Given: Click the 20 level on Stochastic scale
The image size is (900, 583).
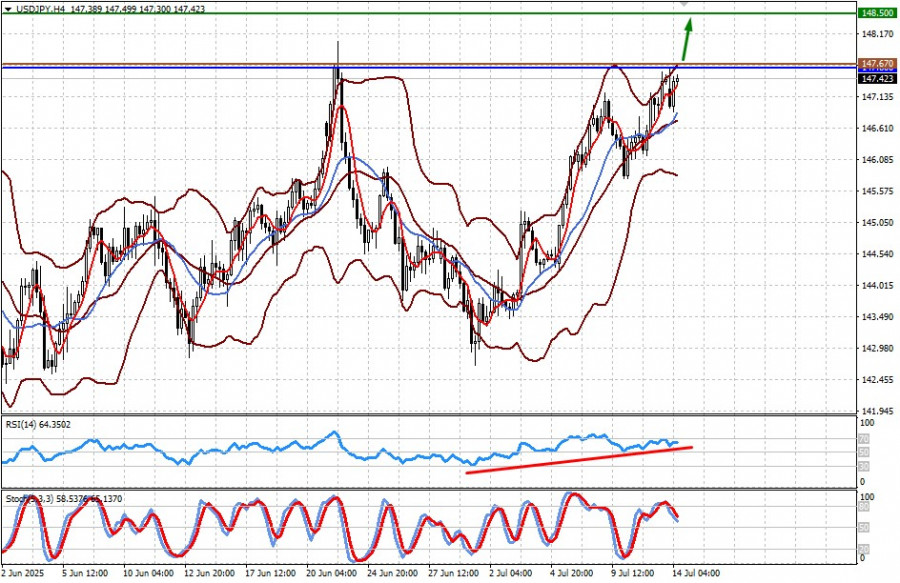Looking at the screenshot, I should click(x=863, y=549).
